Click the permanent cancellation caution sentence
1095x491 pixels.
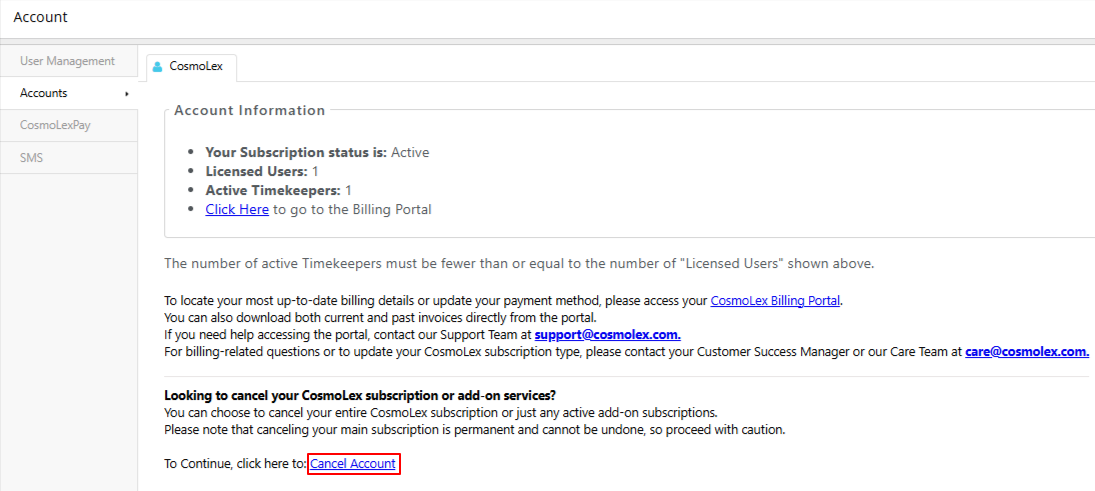pyautogui.click(x=475, y=429)
